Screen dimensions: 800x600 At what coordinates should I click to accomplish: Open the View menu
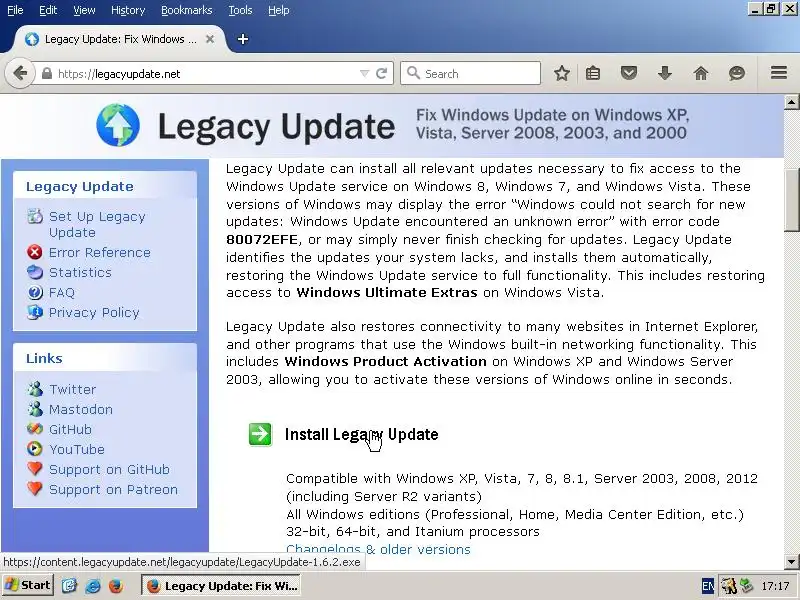click(x=84, y=10)
